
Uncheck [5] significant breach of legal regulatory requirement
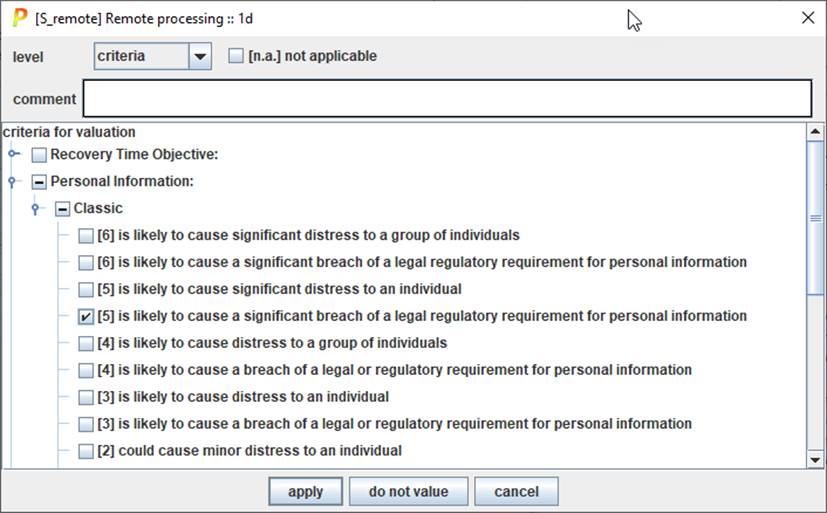pyautogui.click(x=86, y=316)
